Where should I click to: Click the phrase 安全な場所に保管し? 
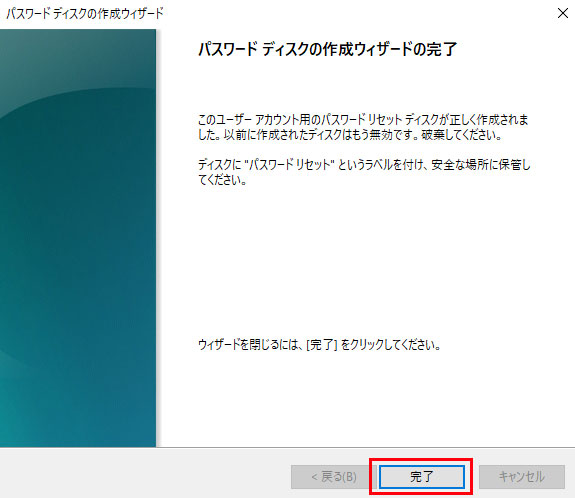click(481, 165)
